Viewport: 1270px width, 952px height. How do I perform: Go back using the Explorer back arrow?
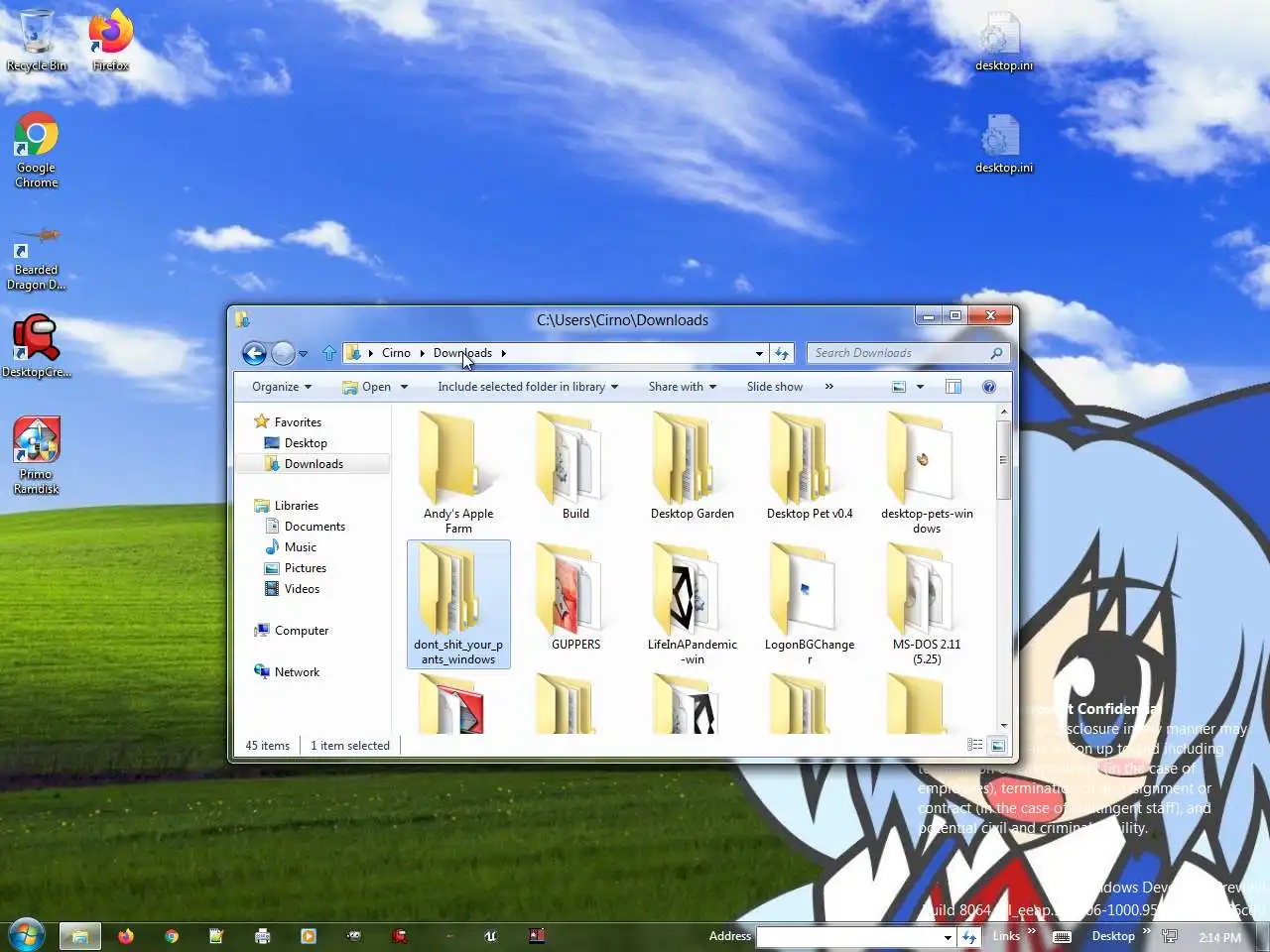coord(254,353)
